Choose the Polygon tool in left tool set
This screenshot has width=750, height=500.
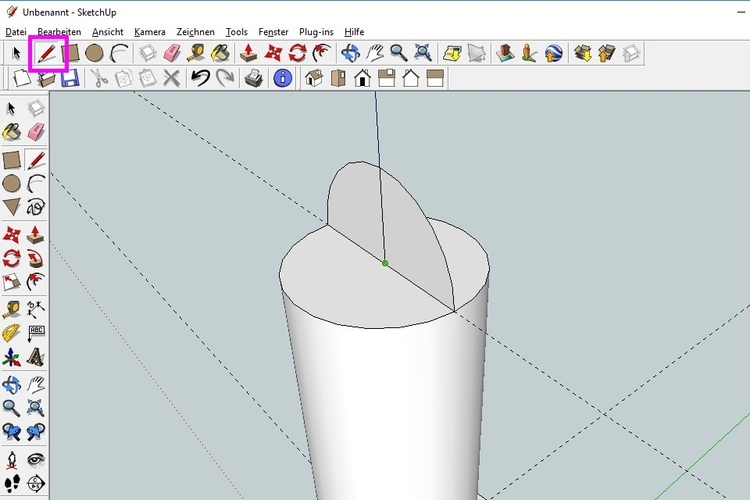point(11,207)
